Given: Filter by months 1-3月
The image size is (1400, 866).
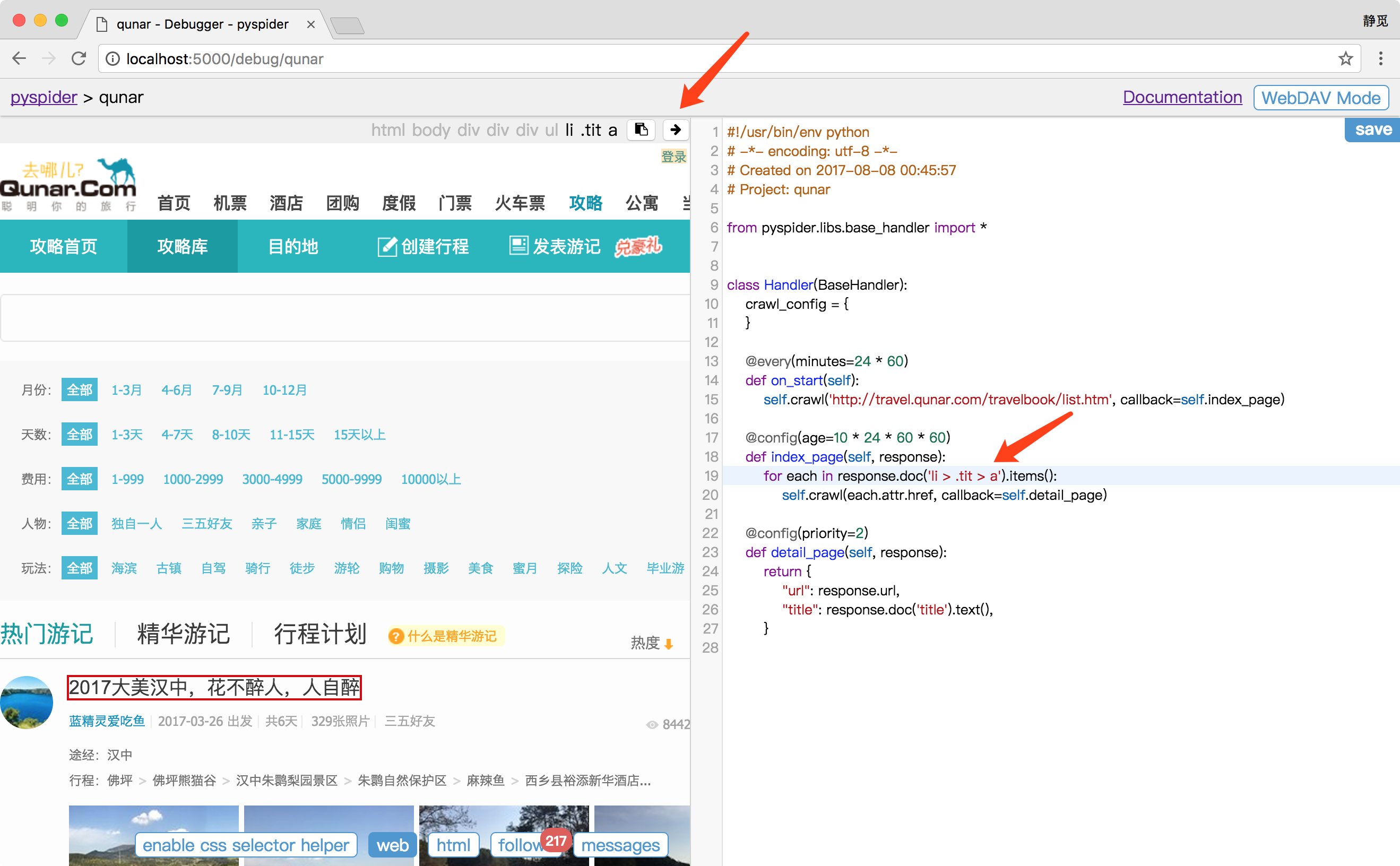Looking at the screenshot, I should pyautogui.click(x=127, y=390).
